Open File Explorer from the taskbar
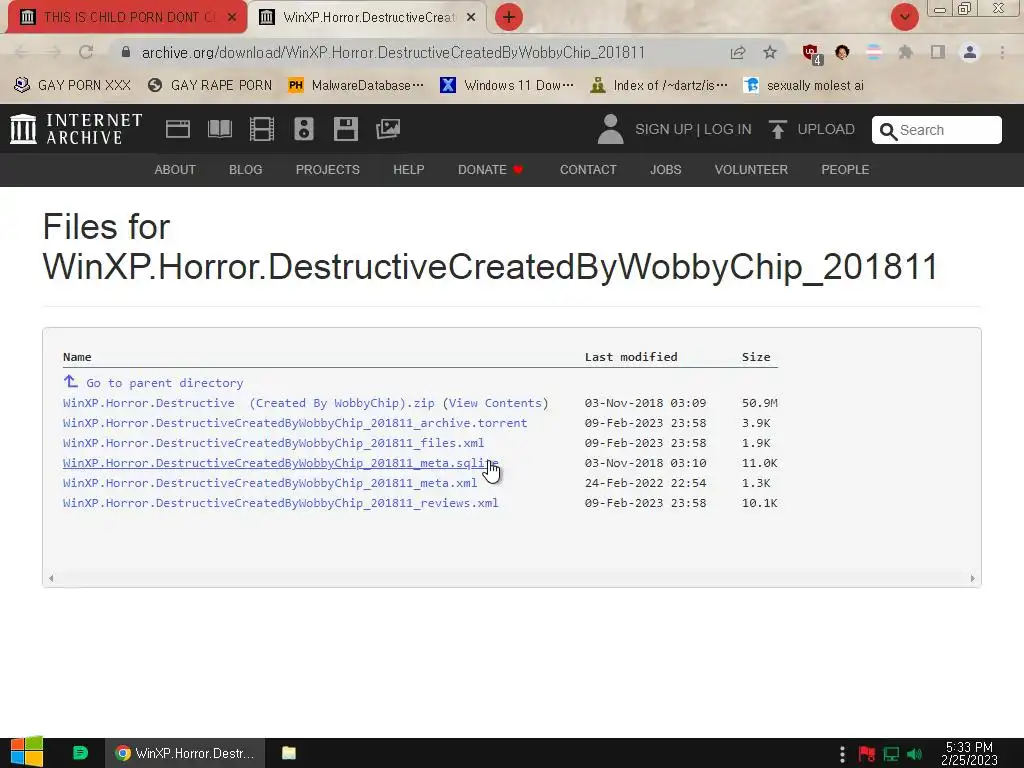The width and height of the screenshot is (1024, 768). [x=289, y=753]
